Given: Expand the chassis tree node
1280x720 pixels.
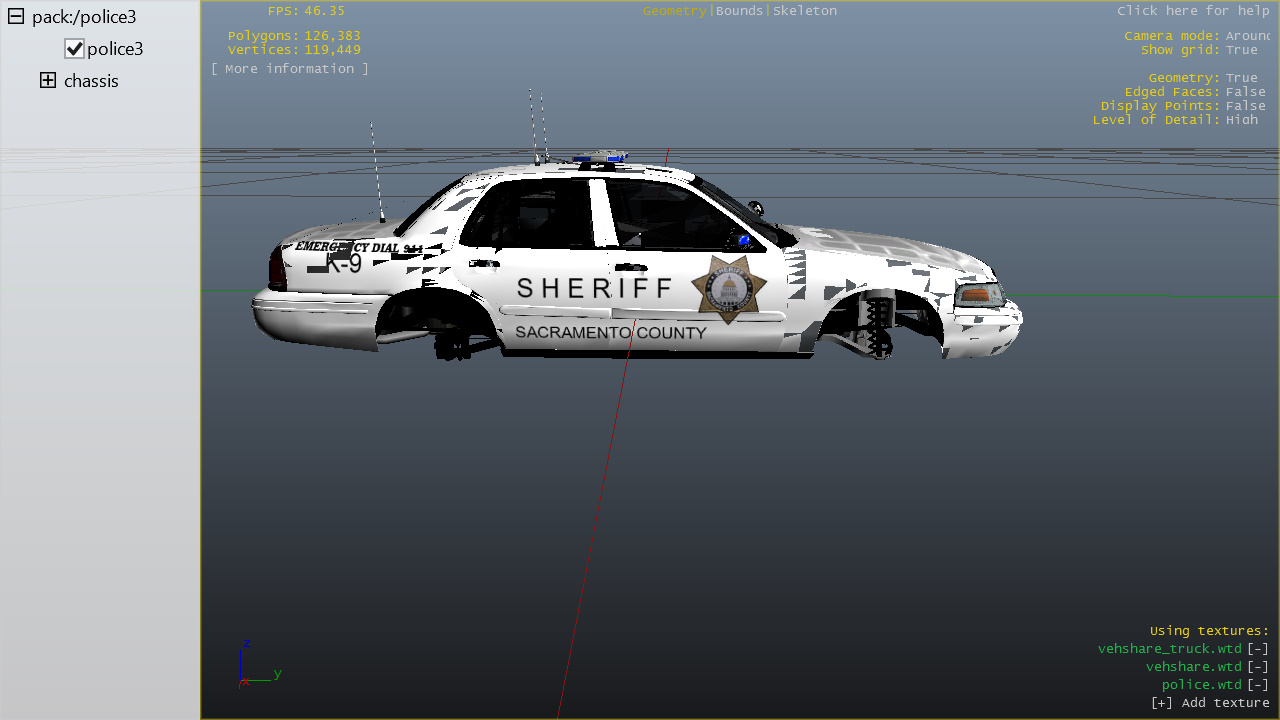Looking at the screenshot, I should [48, 81].
